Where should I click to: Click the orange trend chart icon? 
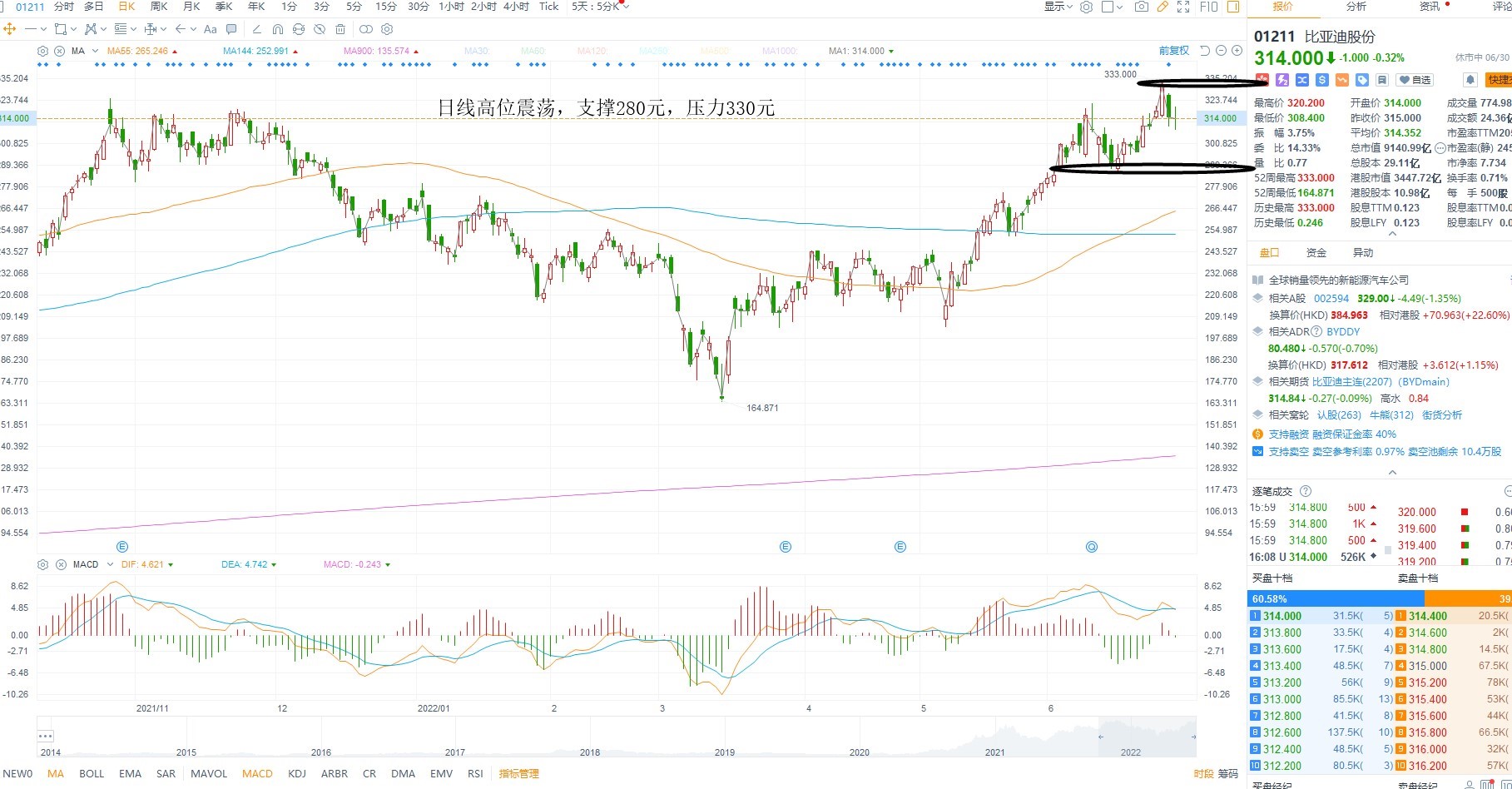tap(1342, 80)
